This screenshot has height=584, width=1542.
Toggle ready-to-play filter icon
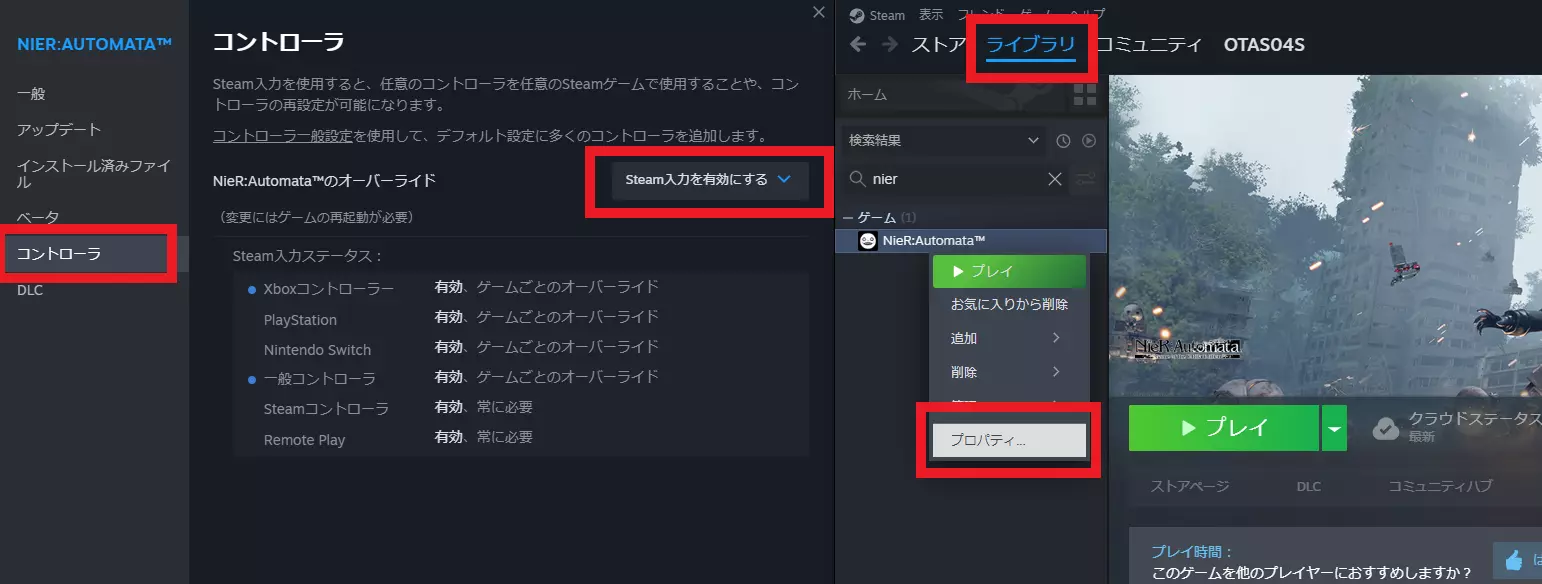point(1089,141)
